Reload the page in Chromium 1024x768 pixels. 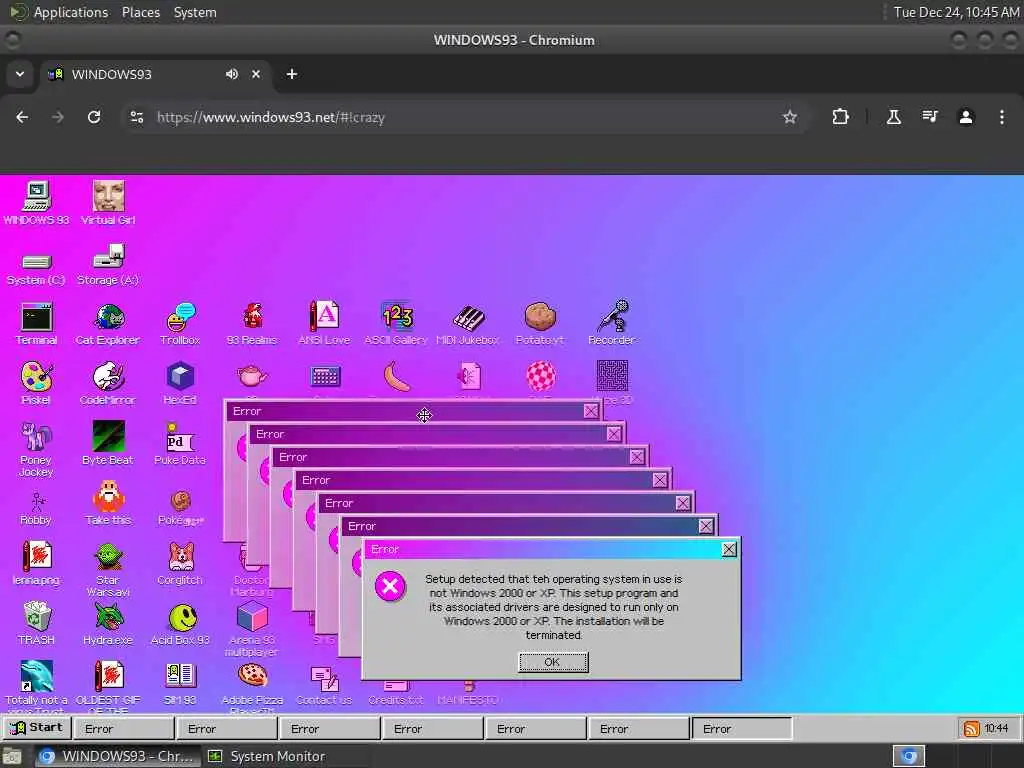[x=94, y=117]
